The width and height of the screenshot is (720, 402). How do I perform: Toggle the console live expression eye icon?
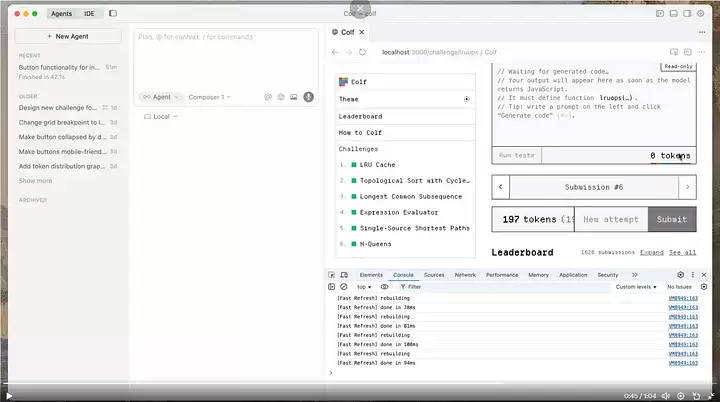(x=384, y=286)
